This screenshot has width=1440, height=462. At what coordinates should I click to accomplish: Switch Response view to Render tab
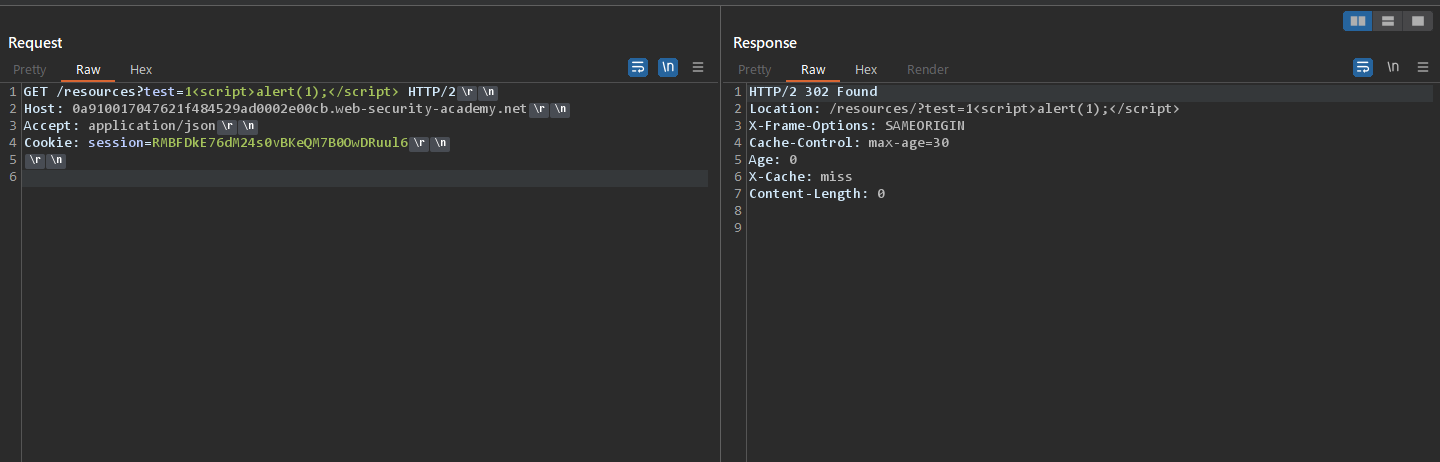click(928, 70)
